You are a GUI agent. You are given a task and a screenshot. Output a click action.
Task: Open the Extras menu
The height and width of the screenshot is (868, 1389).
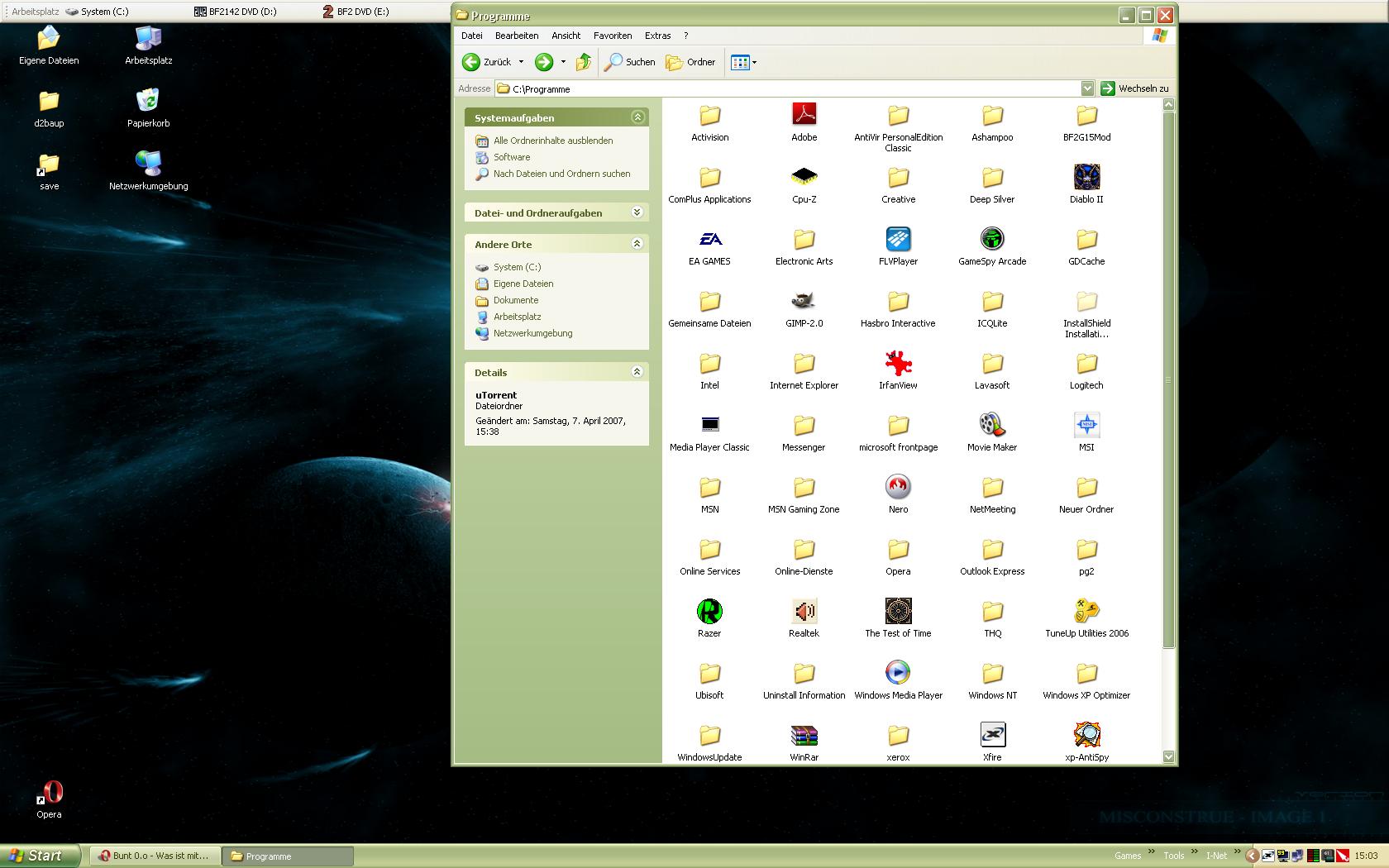658,36
